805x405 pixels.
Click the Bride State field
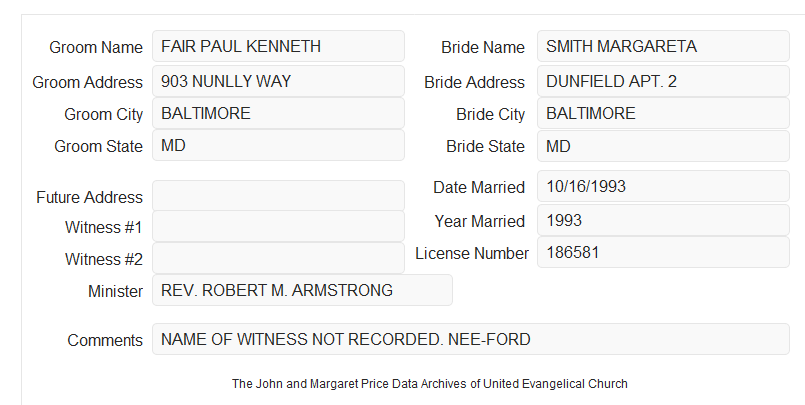click(663, 146)
